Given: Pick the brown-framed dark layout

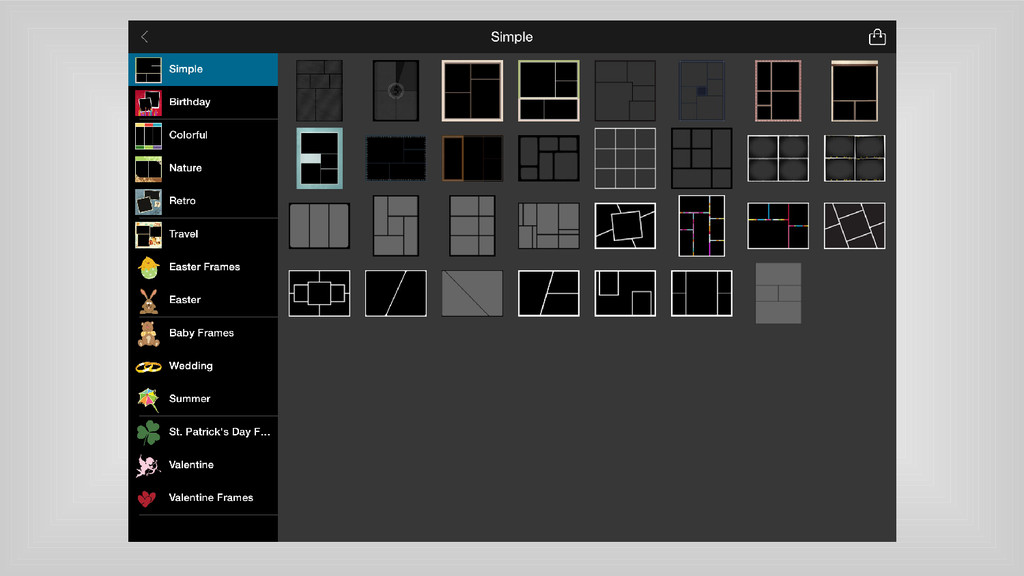Looking at the screenshot, I should point(472,158).
